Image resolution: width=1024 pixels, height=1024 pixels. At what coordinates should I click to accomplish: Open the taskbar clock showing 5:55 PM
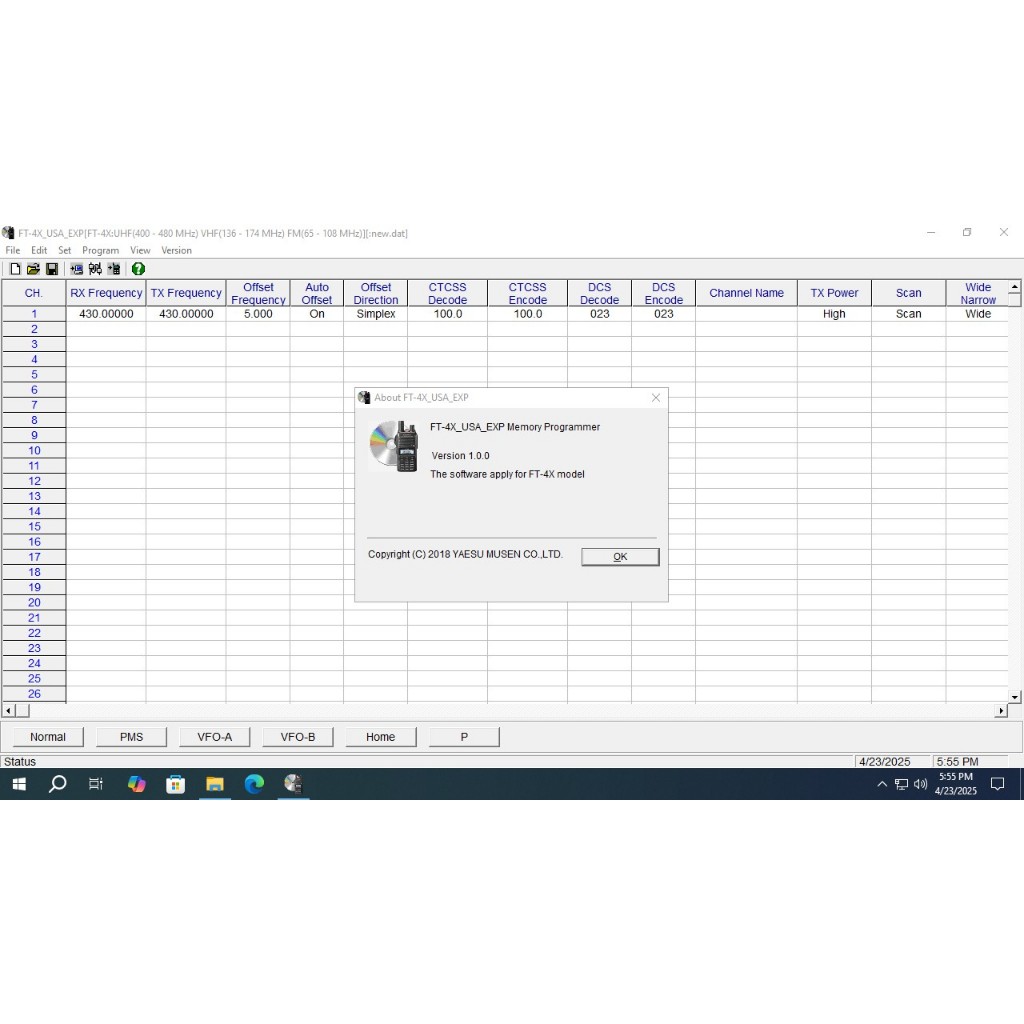(x=955, y=784)
